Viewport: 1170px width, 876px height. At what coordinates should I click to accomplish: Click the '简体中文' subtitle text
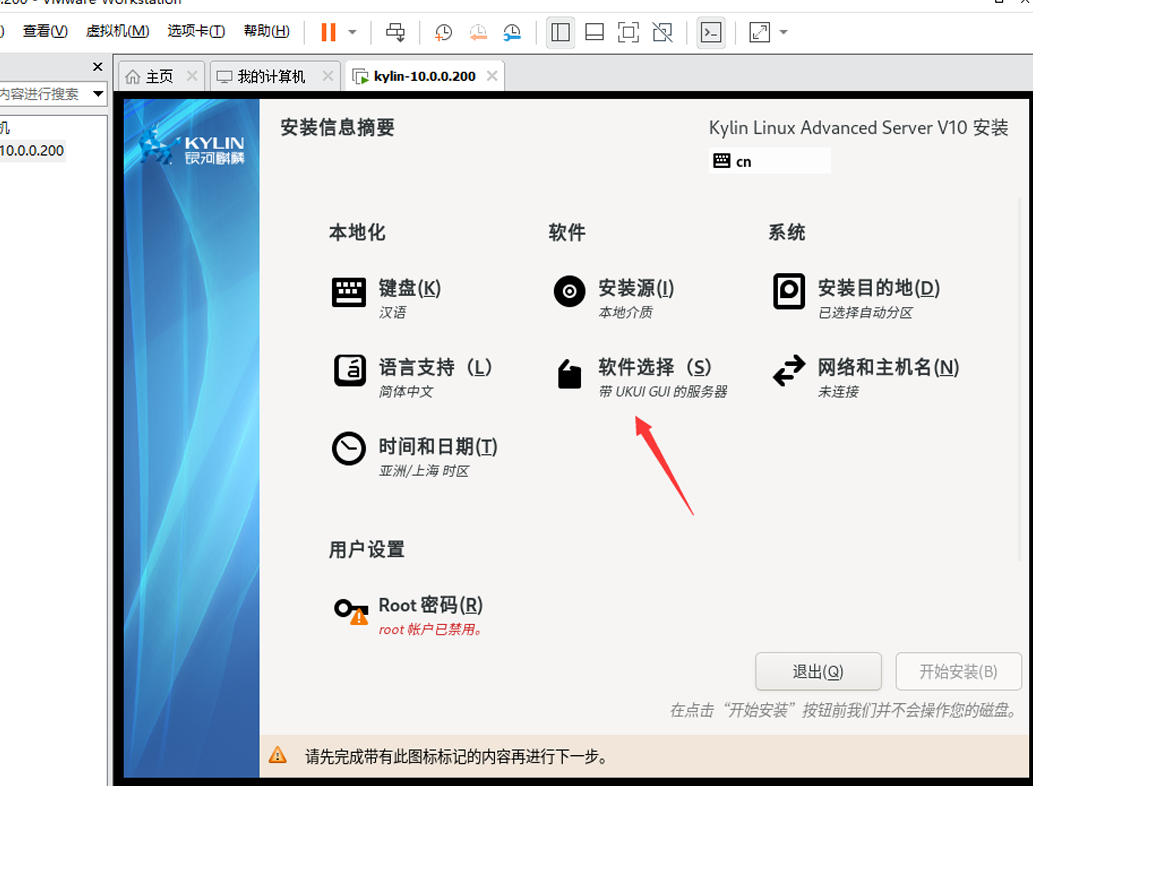406,392
